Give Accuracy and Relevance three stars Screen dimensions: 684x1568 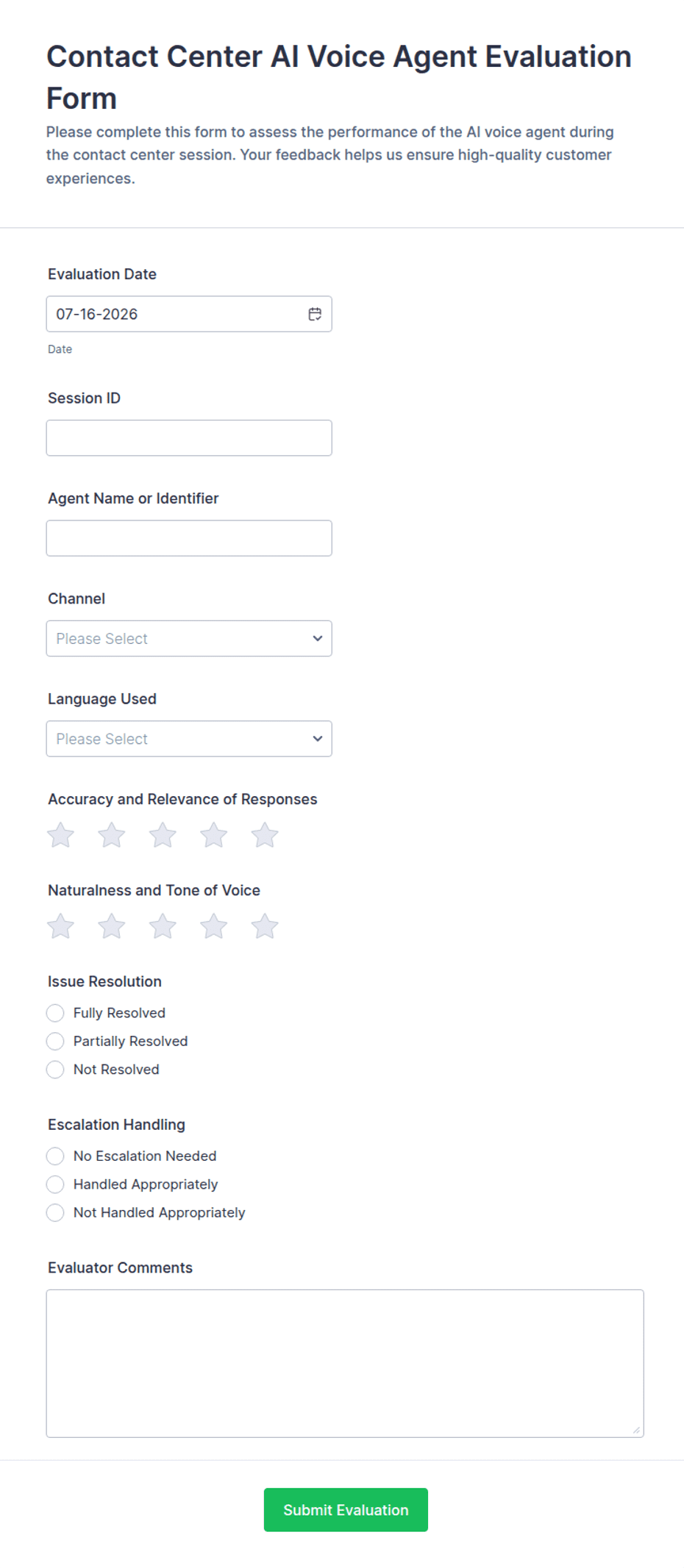coord(163,835)
